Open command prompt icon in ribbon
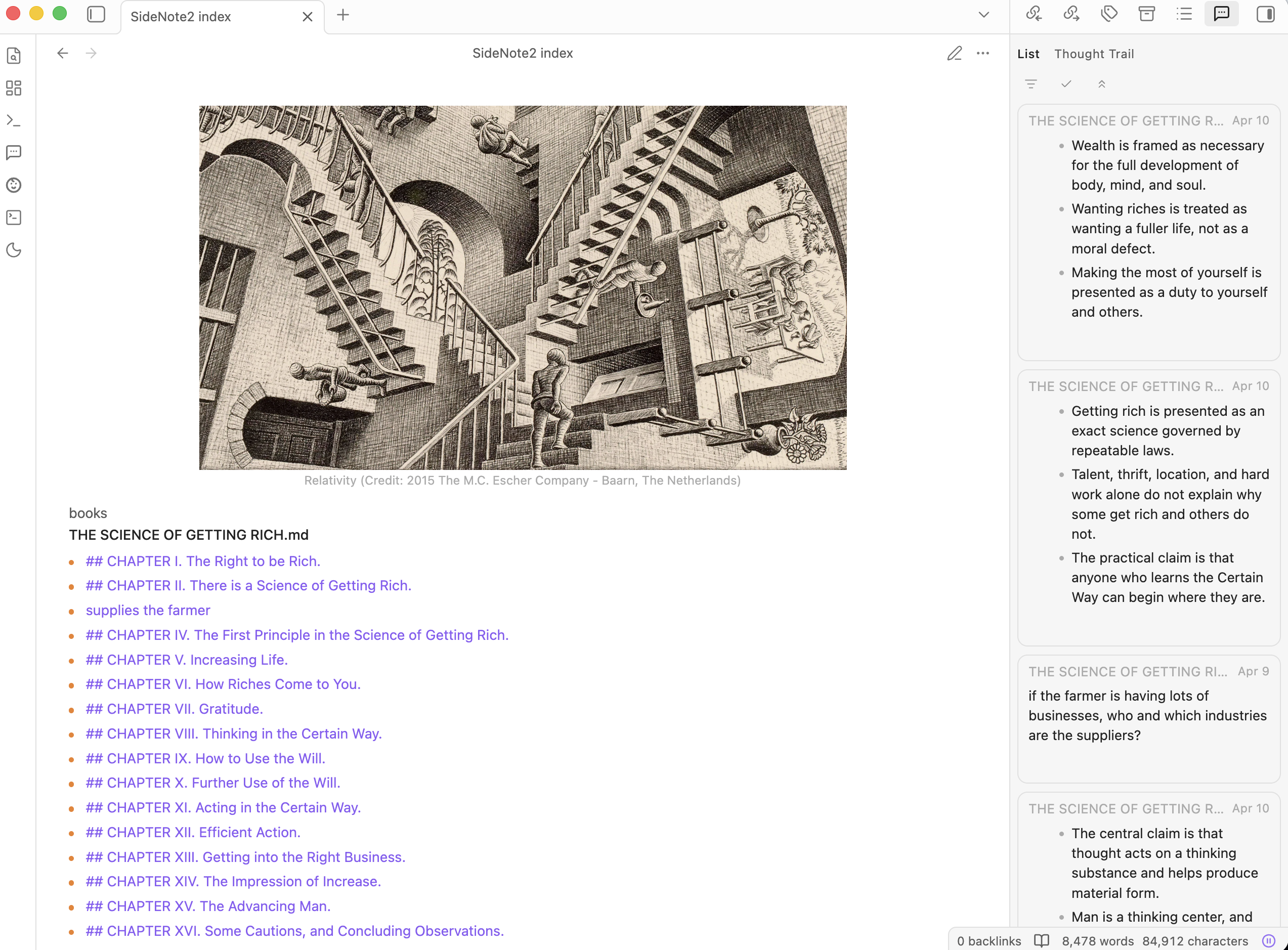Viewport: 1288px width, 950px height. tap(14, 120)
